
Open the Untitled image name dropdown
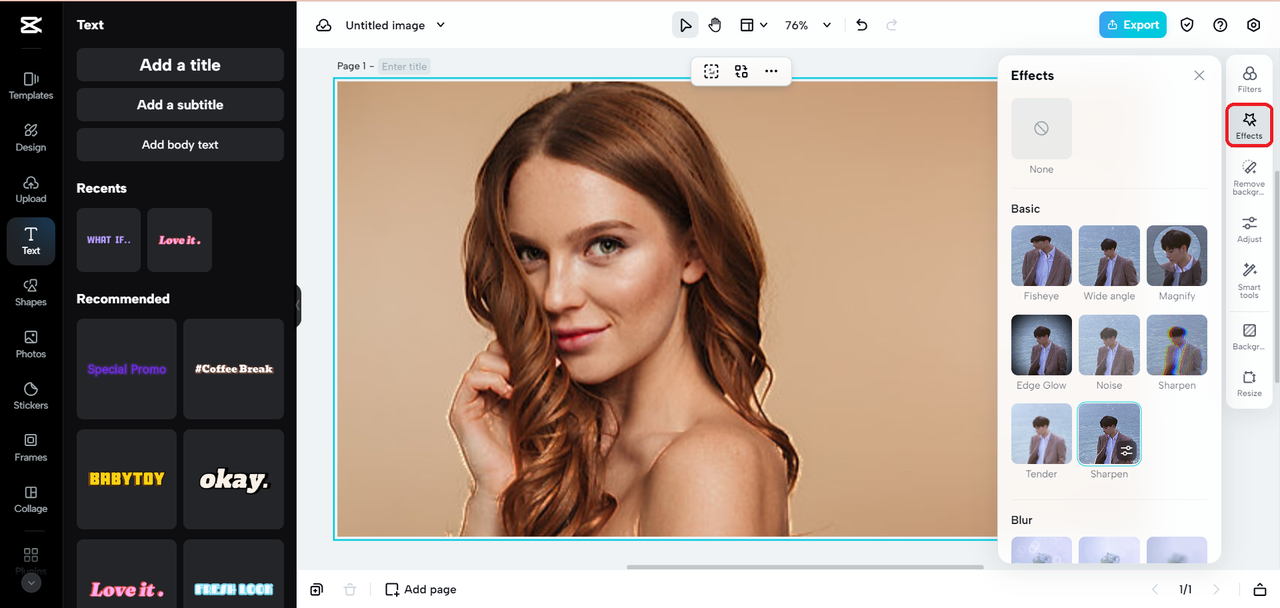395,25
